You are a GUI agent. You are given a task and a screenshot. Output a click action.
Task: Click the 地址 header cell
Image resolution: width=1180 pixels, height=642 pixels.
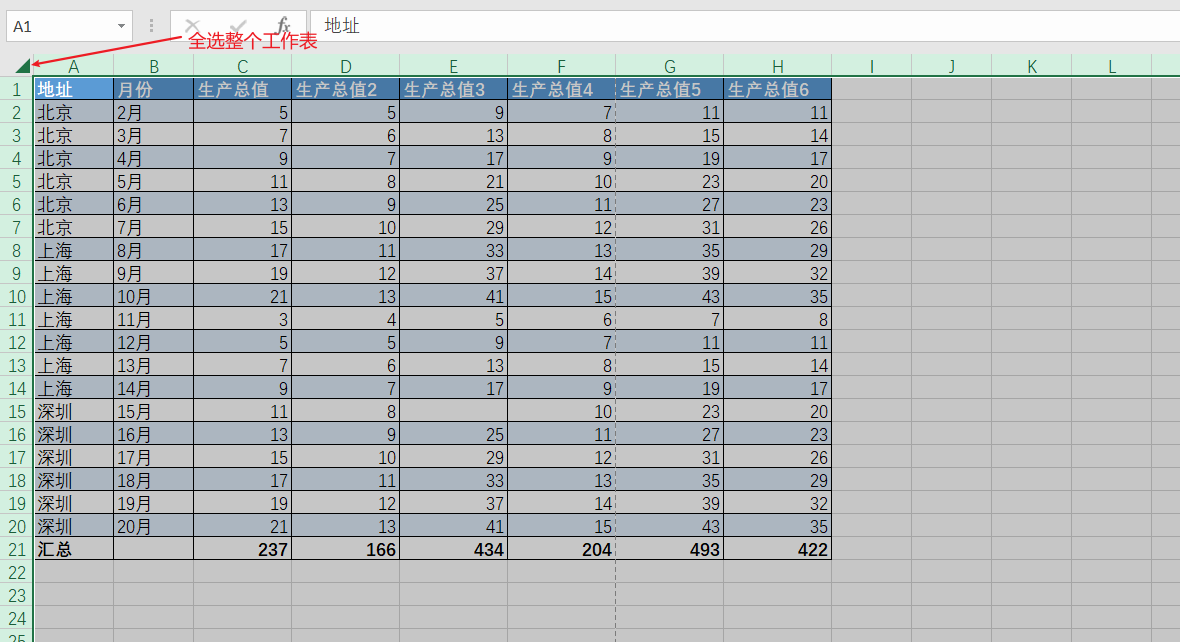[x=74, y=90]
